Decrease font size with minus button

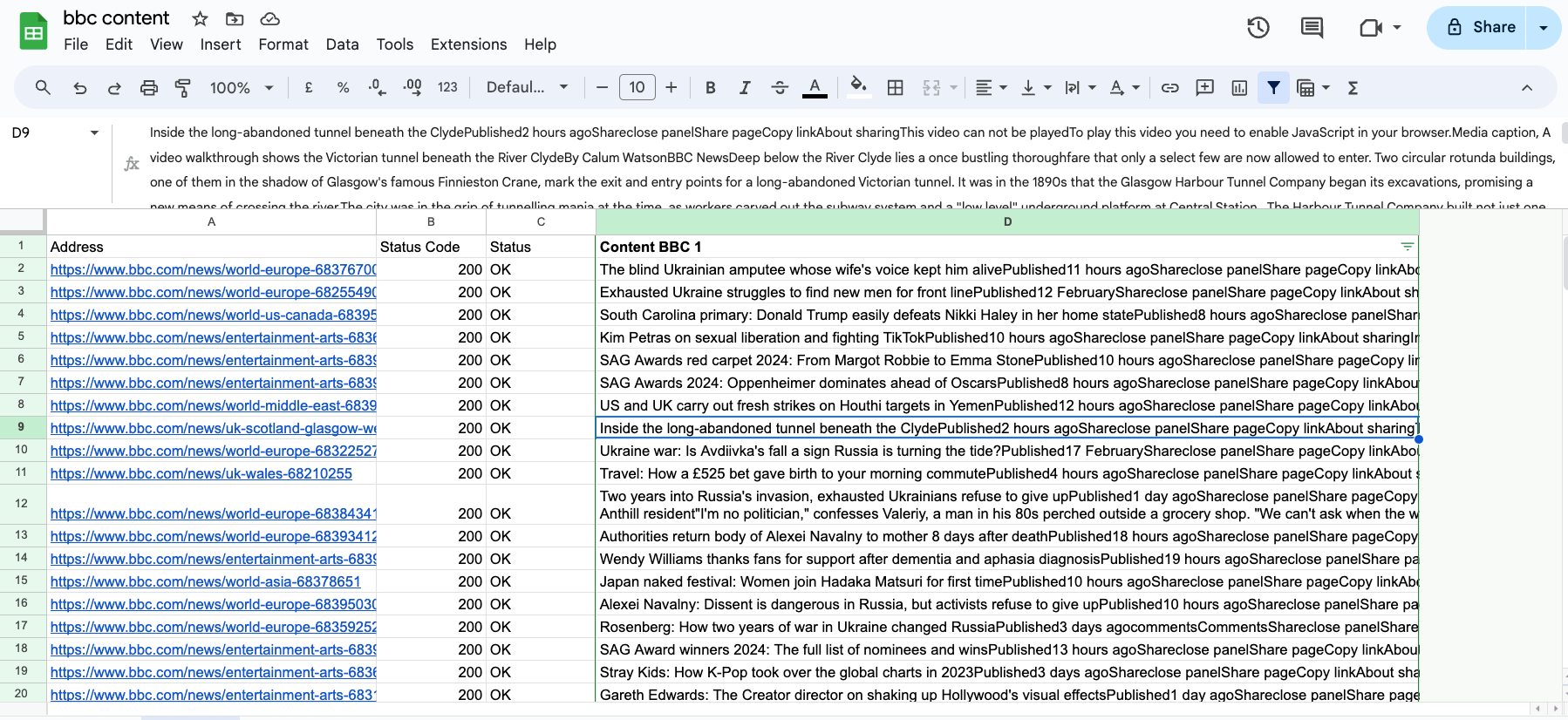pos(602,87)
